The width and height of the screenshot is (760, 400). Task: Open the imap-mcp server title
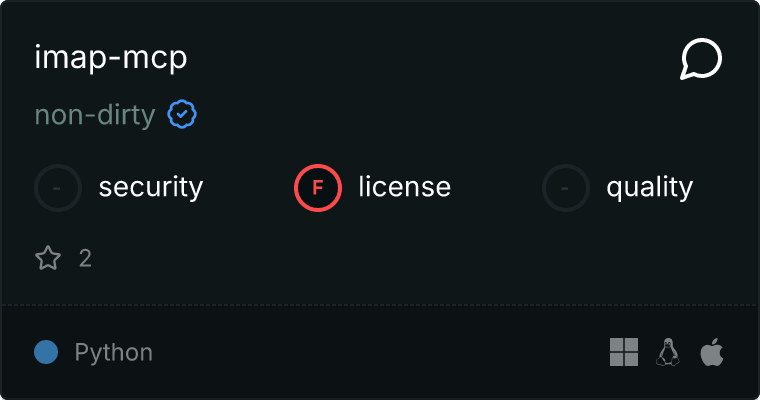pos(110,58)
